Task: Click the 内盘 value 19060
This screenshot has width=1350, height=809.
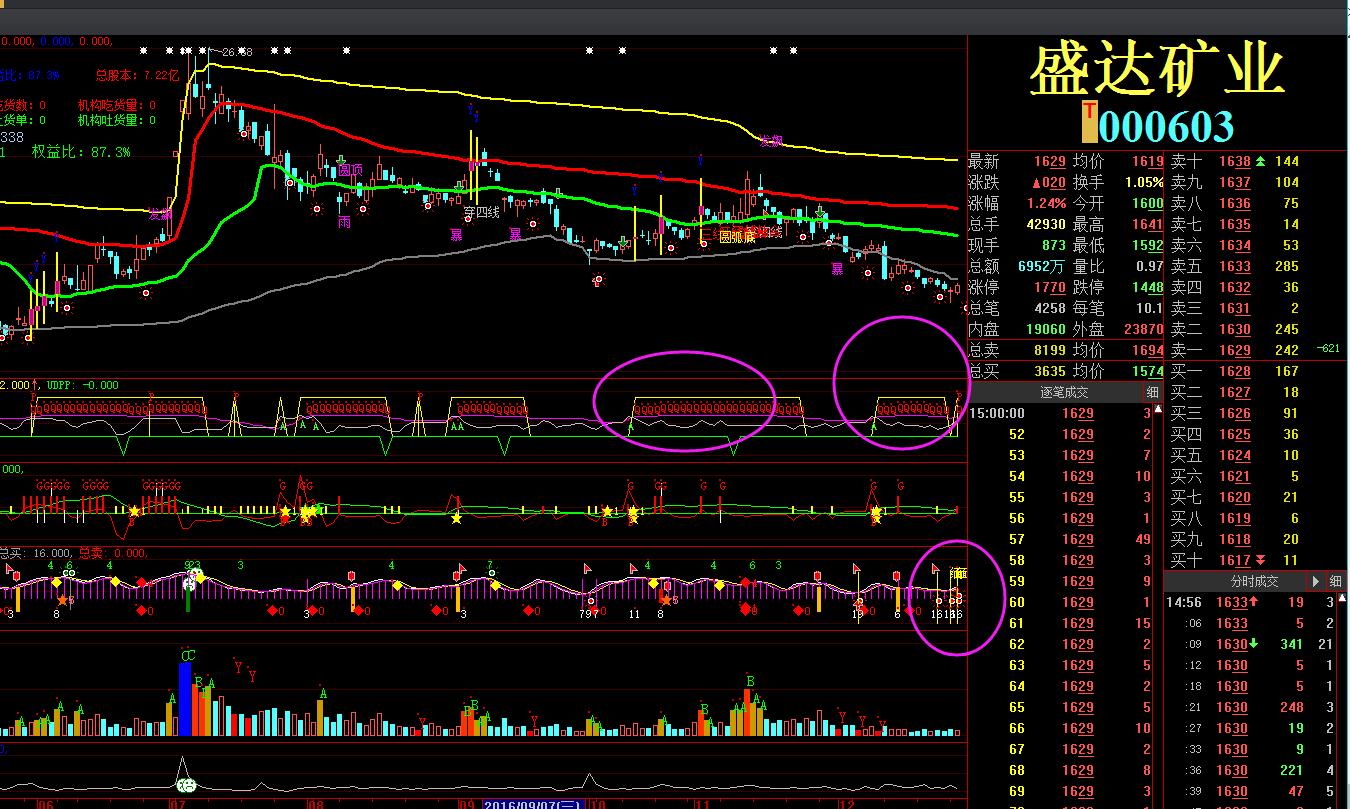Action: click(1046, 329)
